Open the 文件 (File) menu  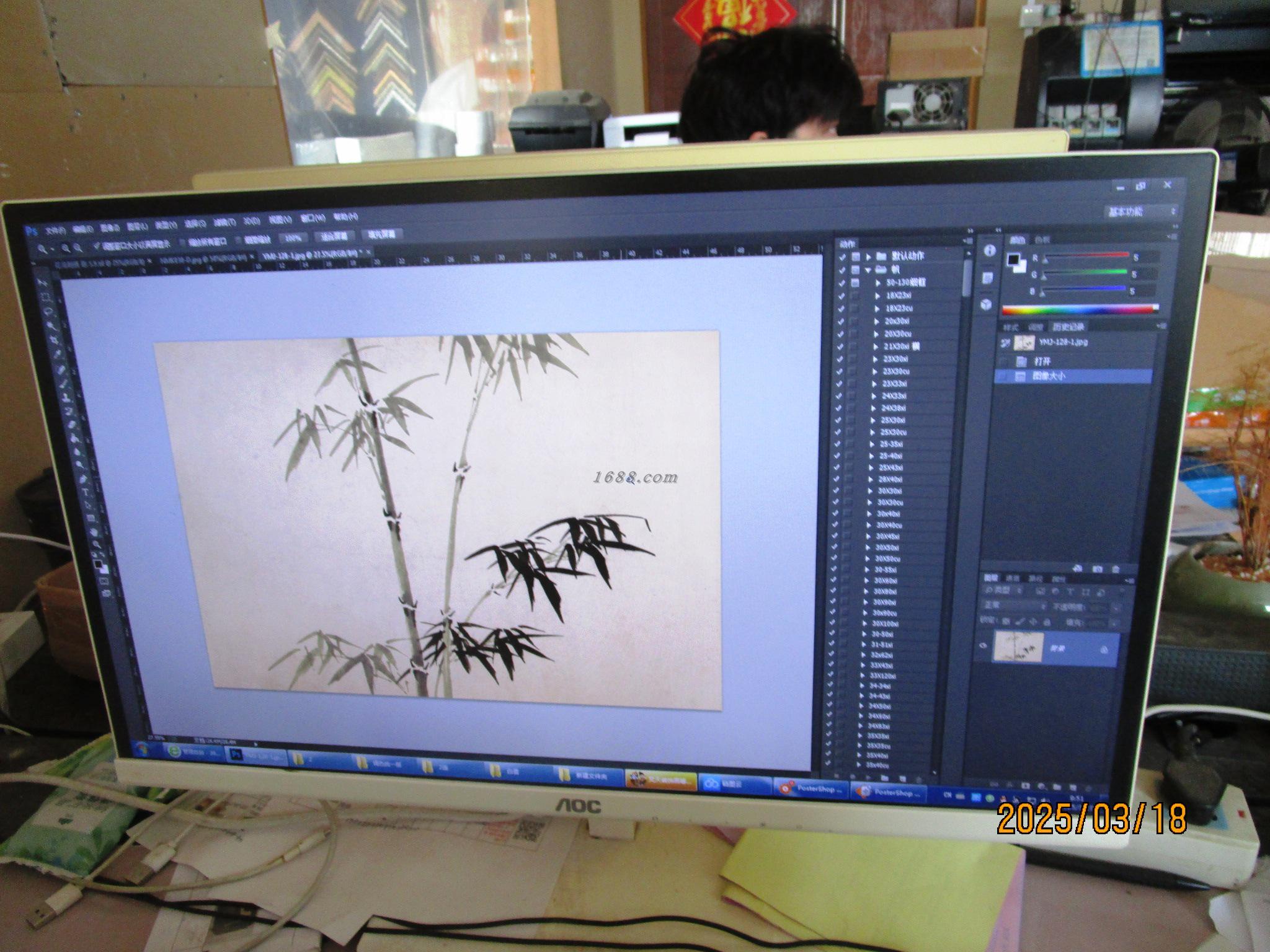pos(55,231)
